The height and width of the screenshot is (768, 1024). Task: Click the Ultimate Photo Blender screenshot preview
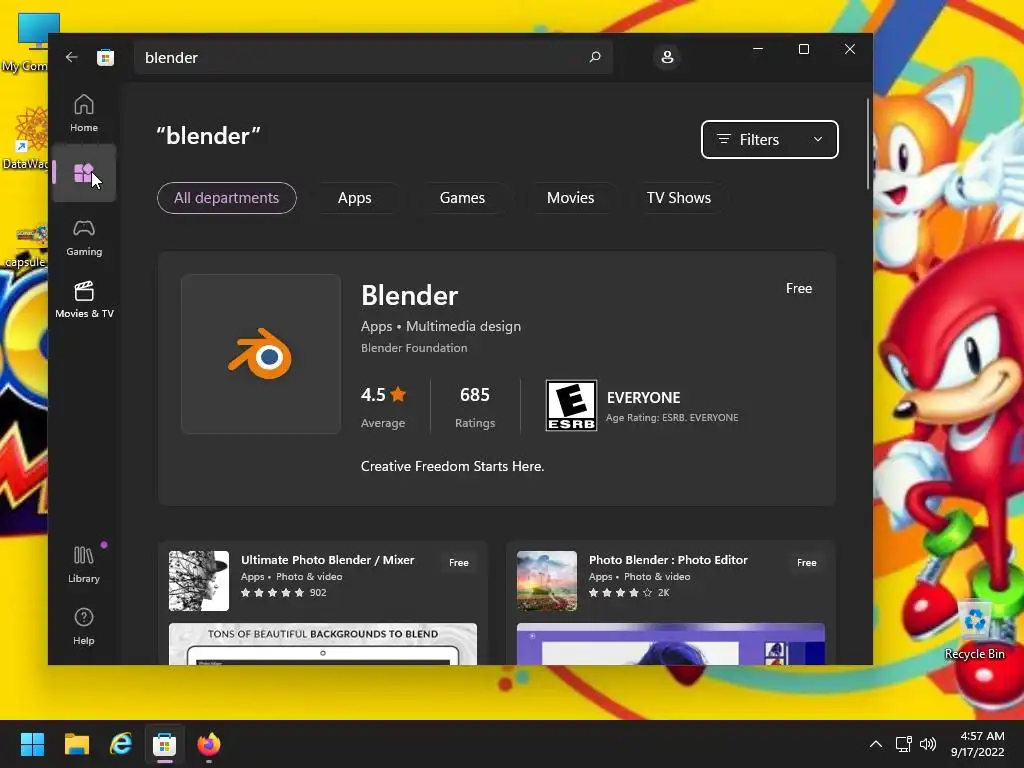pyautogui.click(x=323, y=645)
